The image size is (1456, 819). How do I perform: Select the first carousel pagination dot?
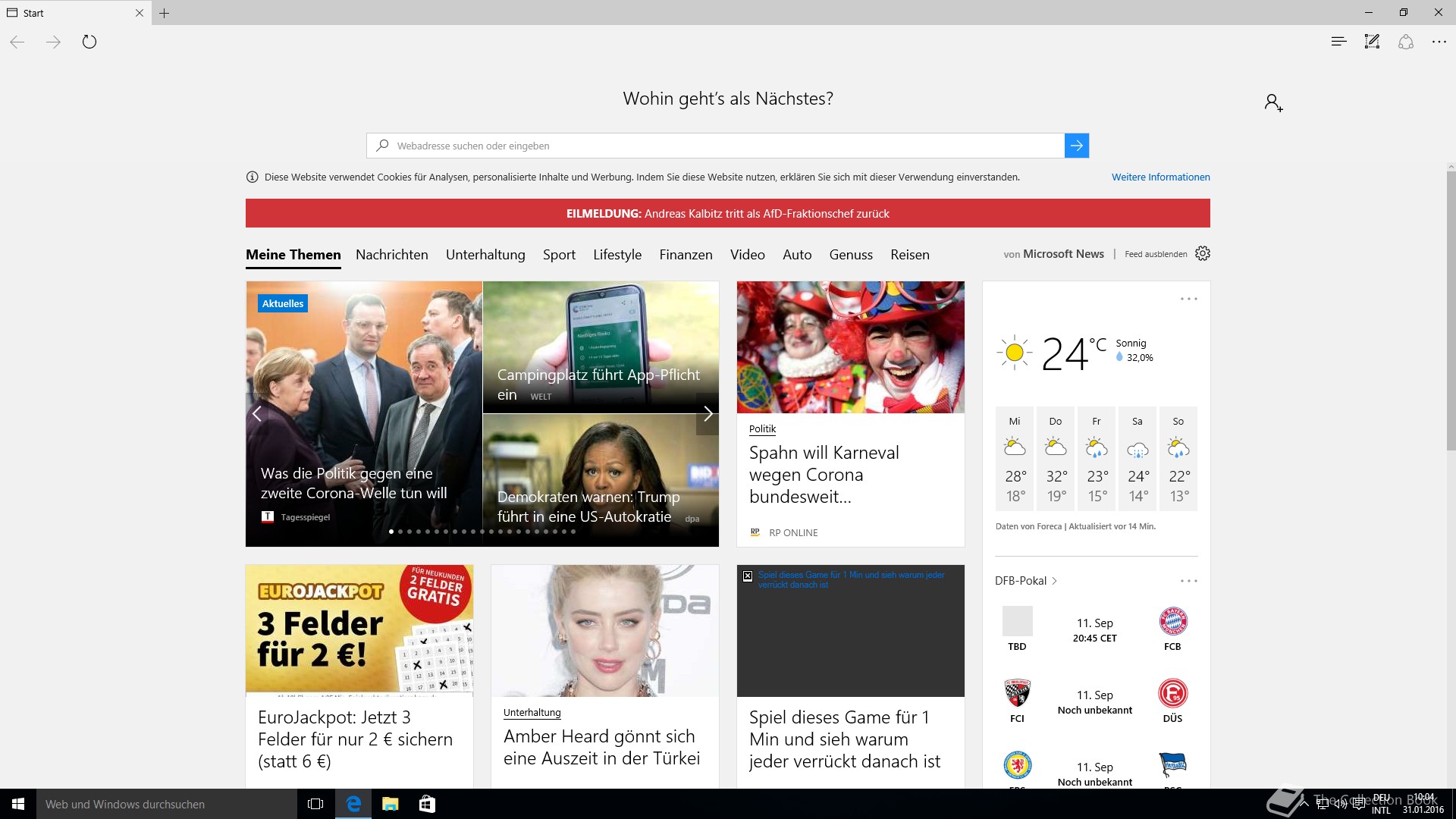391,532
